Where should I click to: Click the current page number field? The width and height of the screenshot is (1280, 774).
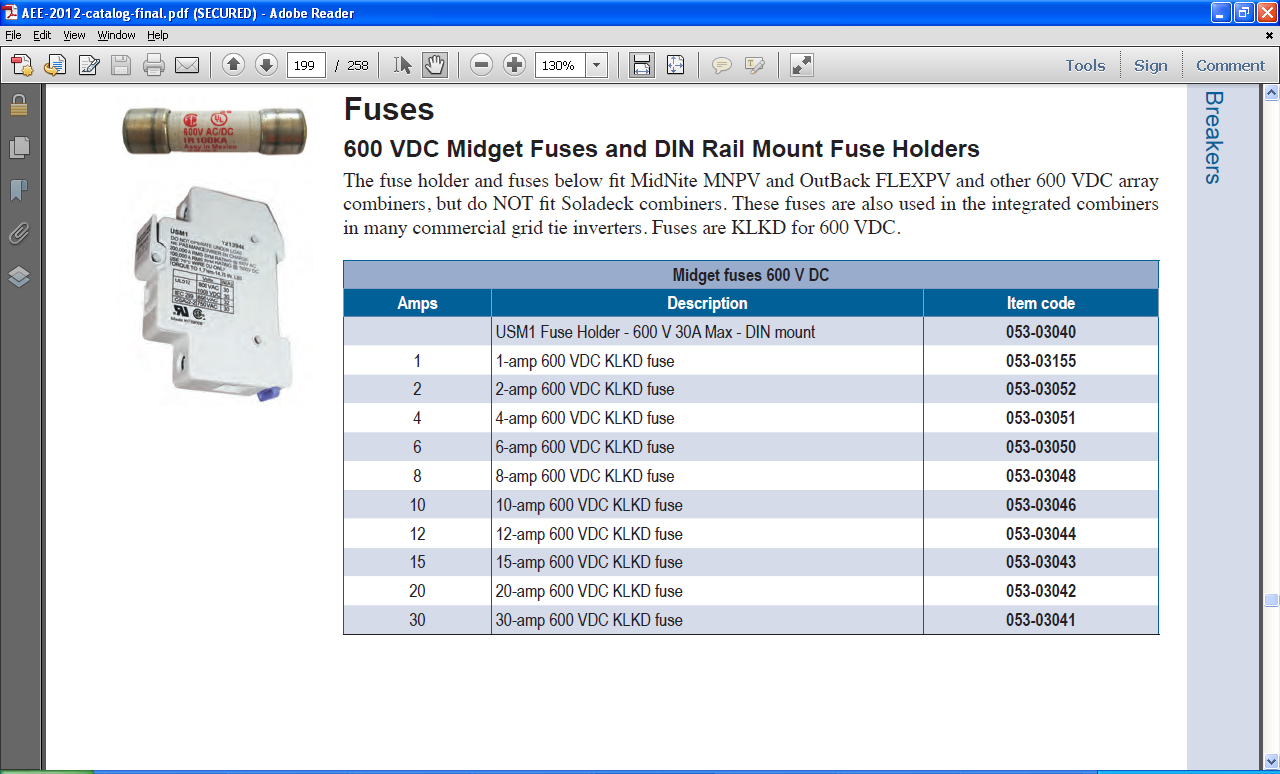pyautogui.click(x=306, y=66)
